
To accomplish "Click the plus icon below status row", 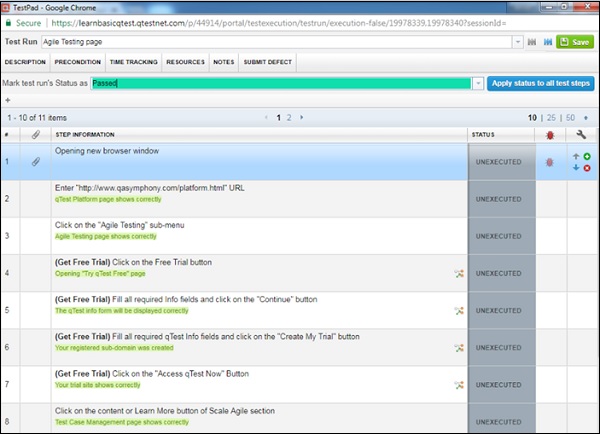I will (x=8, y=100).
